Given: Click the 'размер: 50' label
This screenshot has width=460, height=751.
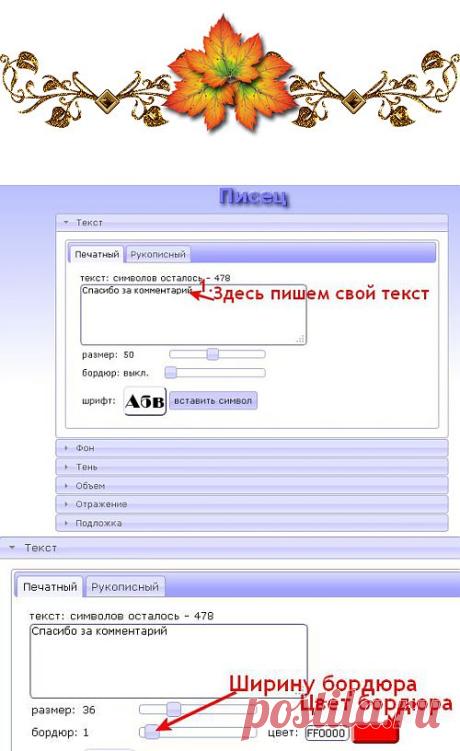Looking at the screenshot, I should pyautogui.click(x=108, y=355).
